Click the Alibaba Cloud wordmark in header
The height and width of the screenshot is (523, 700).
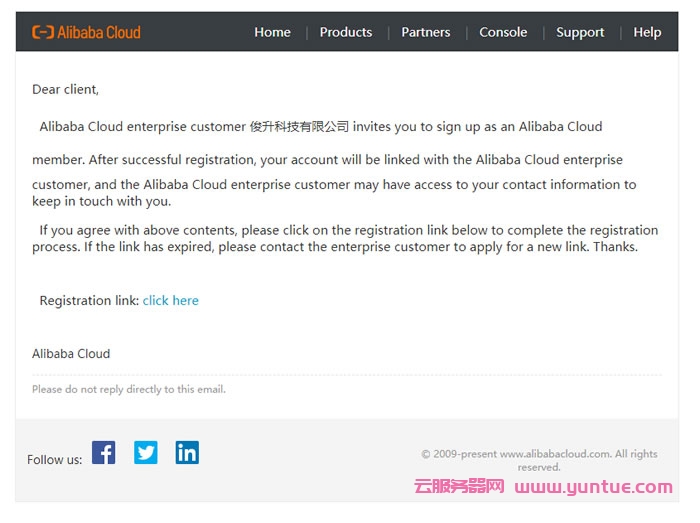(99, 32)
